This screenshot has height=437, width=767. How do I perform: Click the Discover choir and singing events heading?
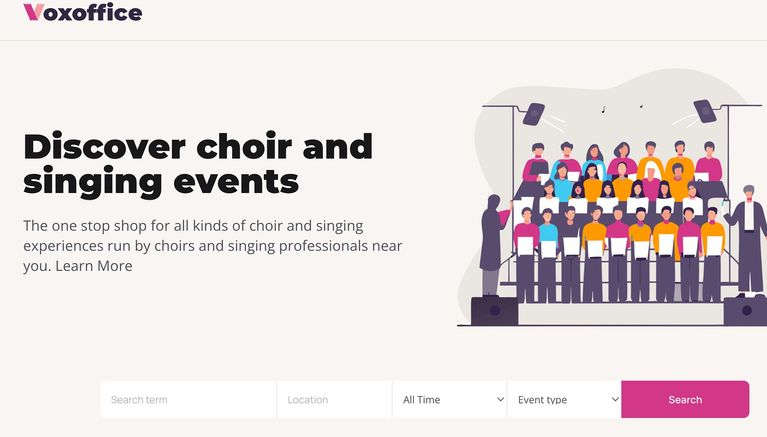(198, 164)
